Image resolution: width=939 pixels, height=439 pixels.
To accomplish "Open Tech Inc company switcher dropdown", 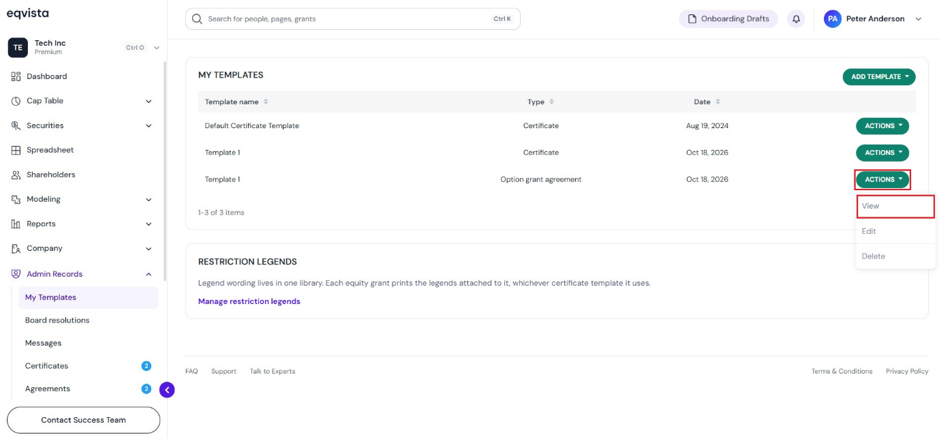I will (x=157, y=47).
